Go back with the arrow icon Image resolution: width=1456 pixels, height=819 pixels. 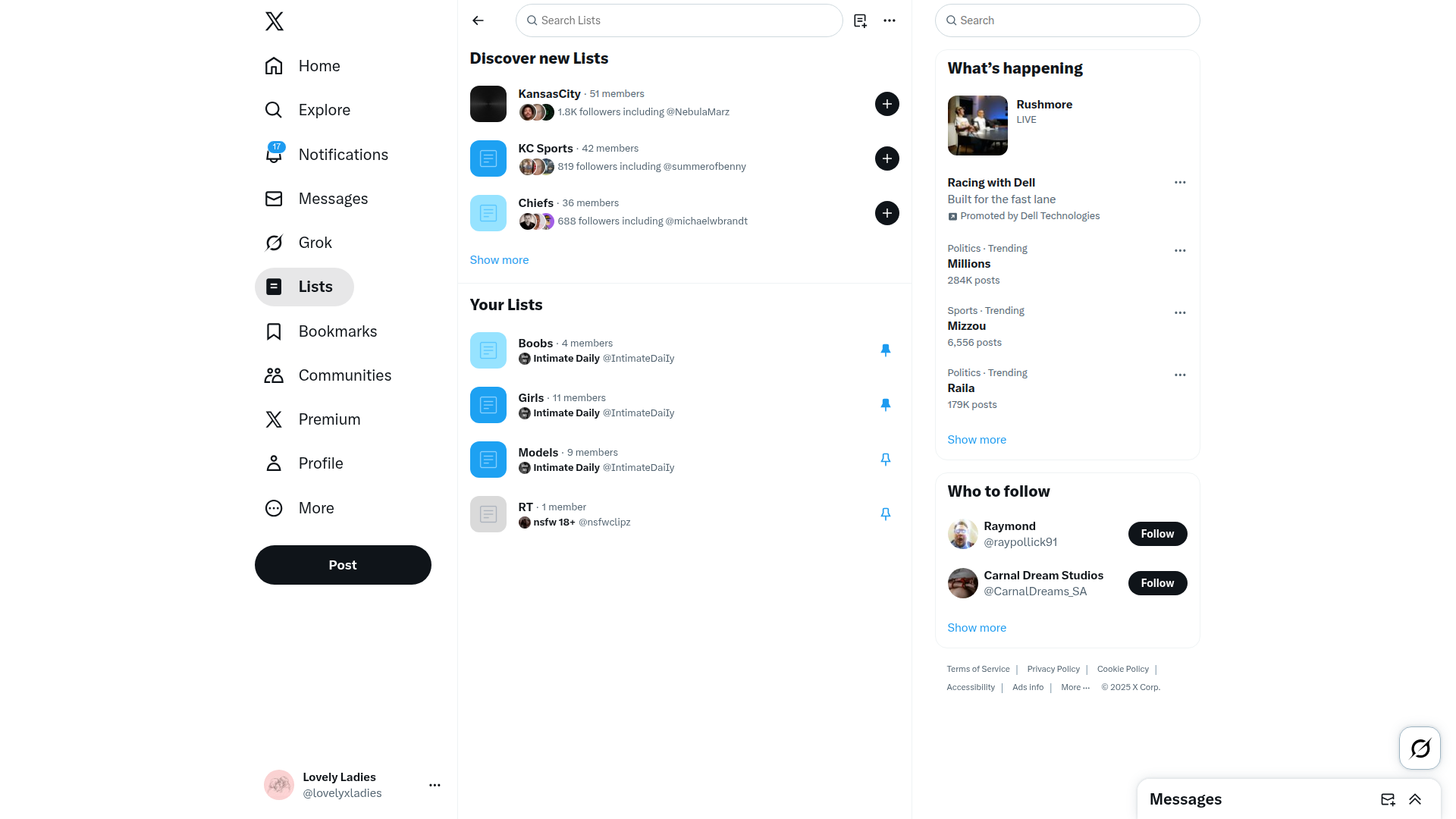point(478,20)
